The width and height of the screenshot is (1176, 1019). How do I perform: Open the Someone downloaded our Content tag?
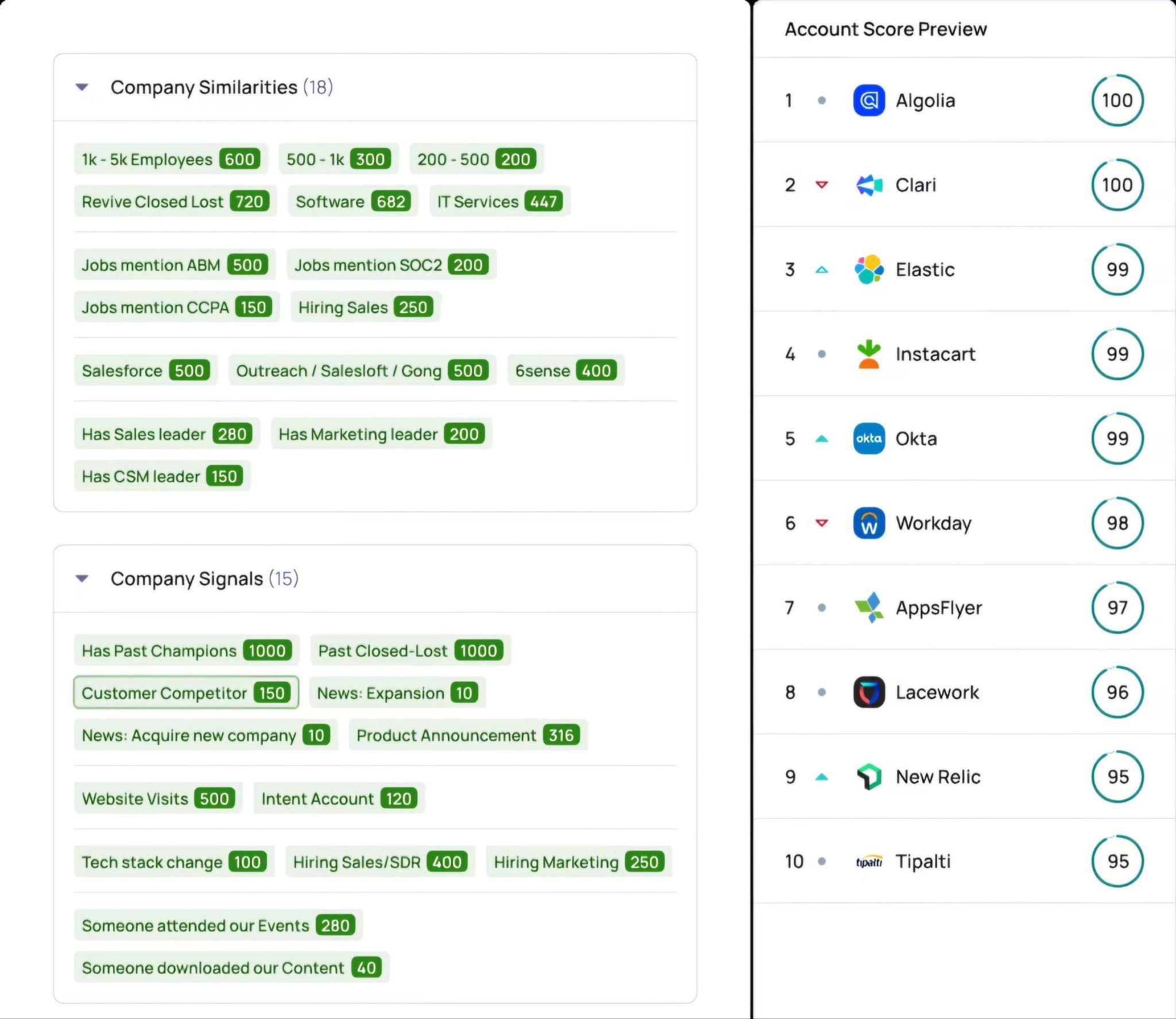coord(232,967)
